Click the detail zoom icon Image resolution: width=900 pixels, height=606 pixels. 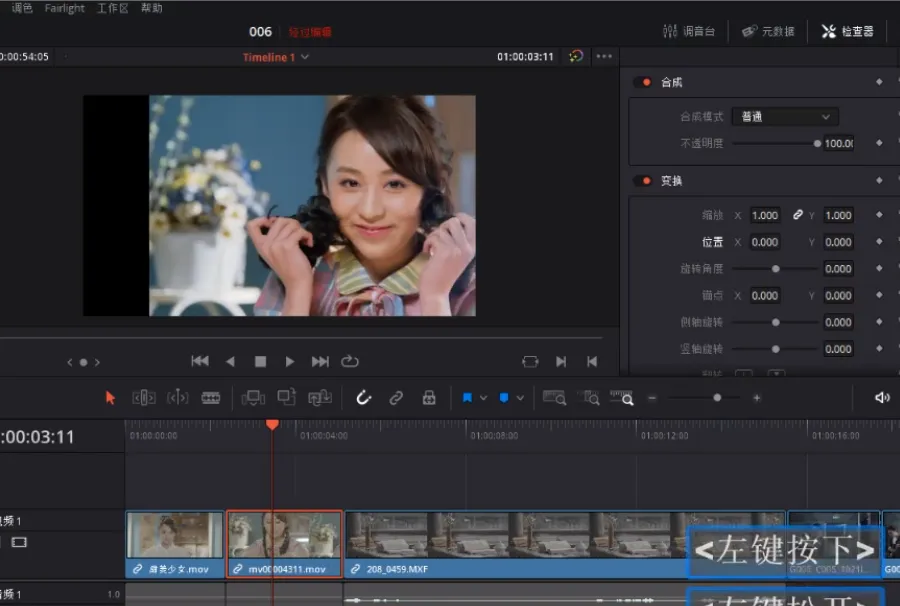(x=589, y=398)
